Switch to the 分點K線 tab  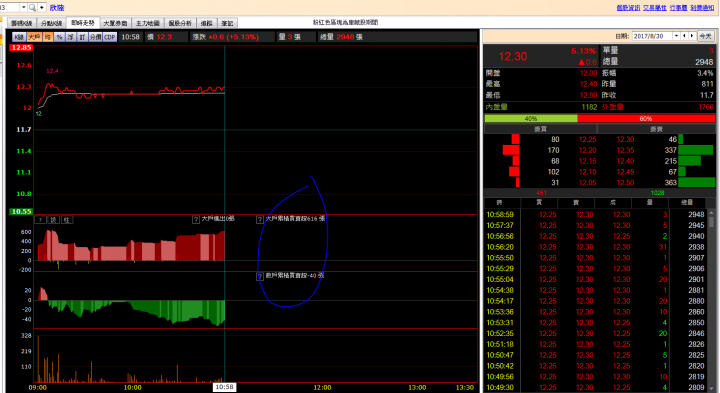pos(51,23)
